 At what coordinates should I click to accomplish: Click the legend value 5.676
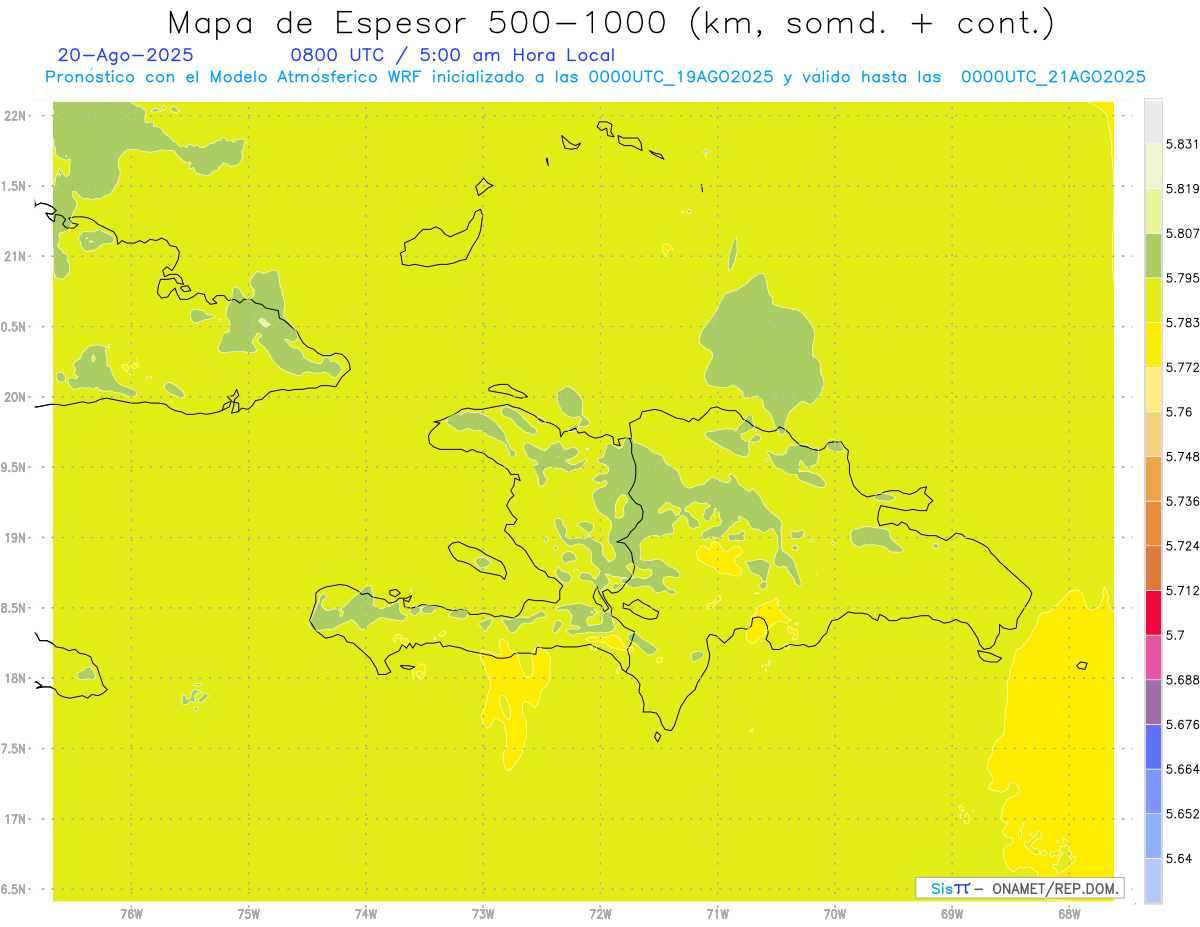(x=1181, y=724)
